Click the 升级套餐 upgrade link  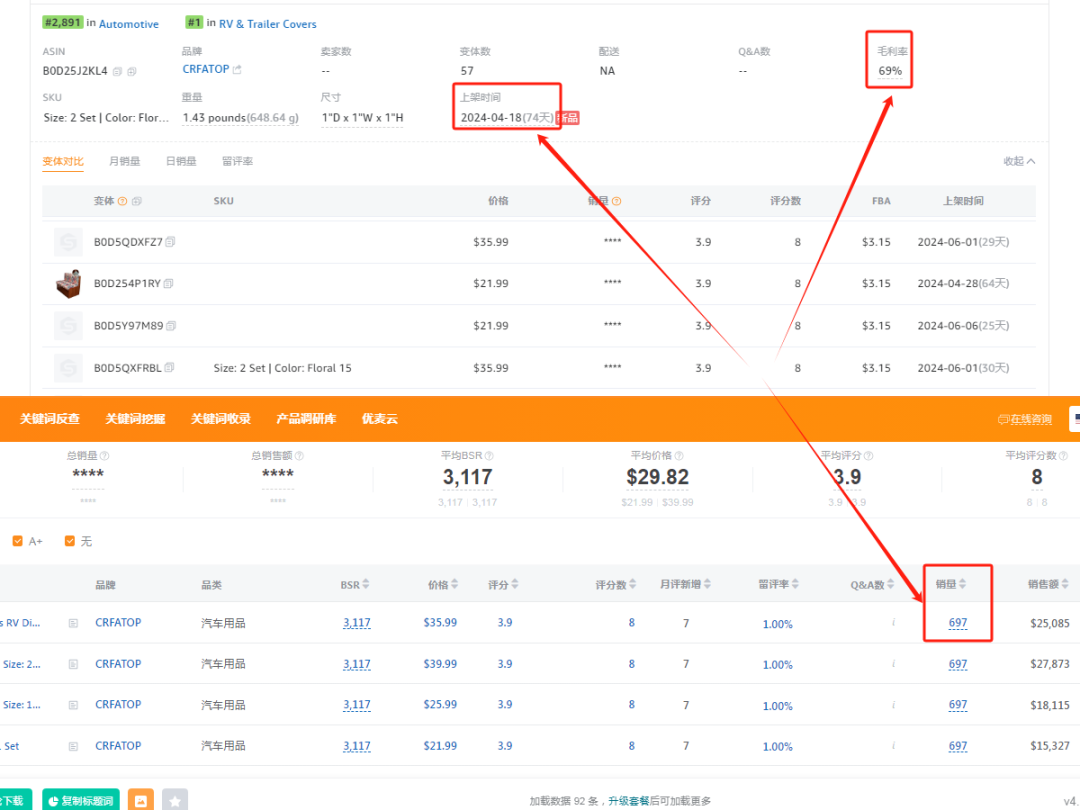click(628, 801)
